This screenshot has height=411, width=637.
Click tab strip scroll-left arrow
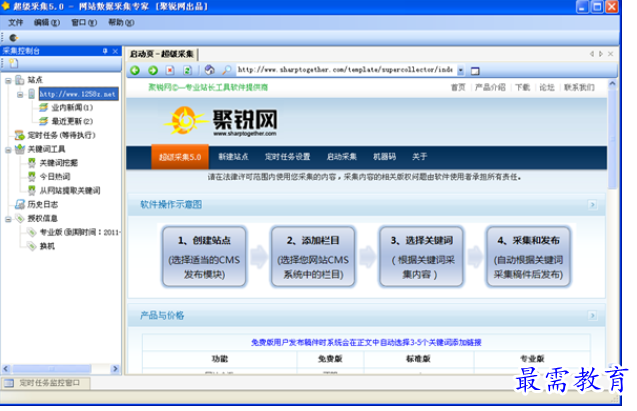[592, 54]
